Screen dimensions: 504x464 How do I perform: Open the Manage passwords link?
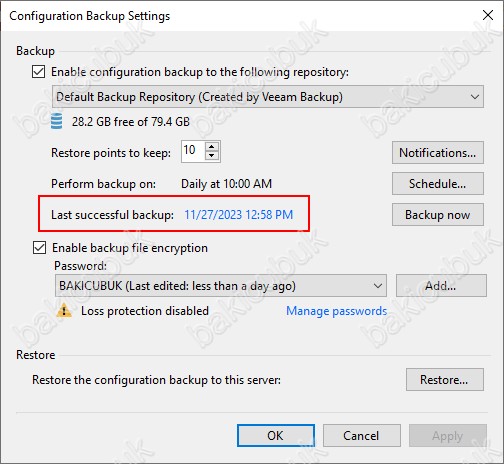[x=337, y=311]
